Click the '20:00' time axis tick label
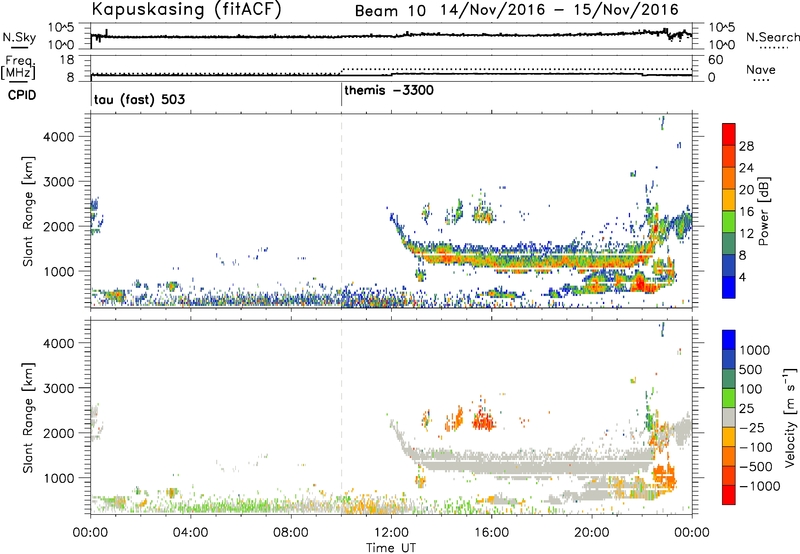This screenshot has width=800, height=554. 591,532
